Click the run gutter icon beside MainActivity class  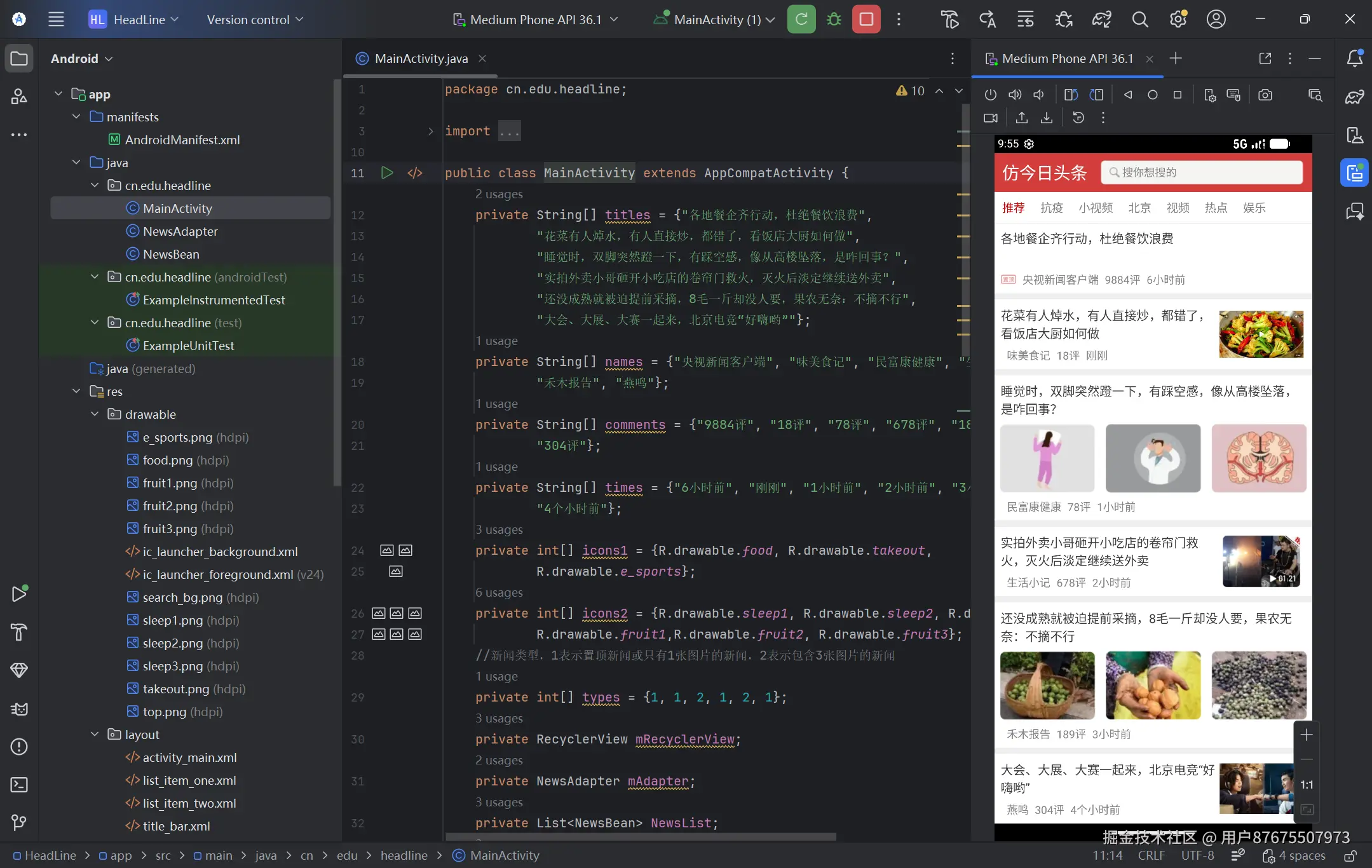pyautogui.click(x=386, y=173)
